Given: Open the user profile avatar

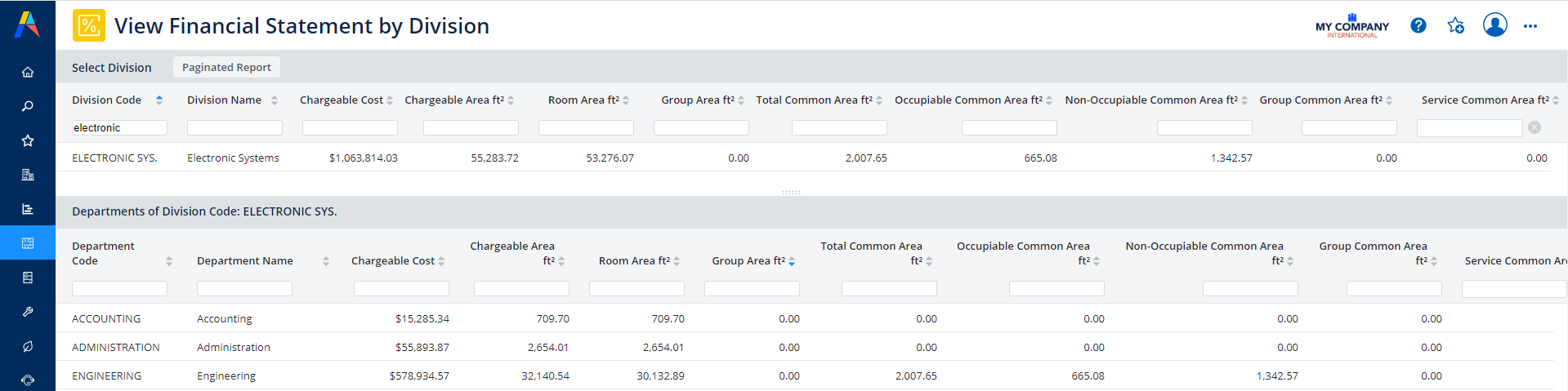Looking at the screenshot, I should [x=1494, y=25].
